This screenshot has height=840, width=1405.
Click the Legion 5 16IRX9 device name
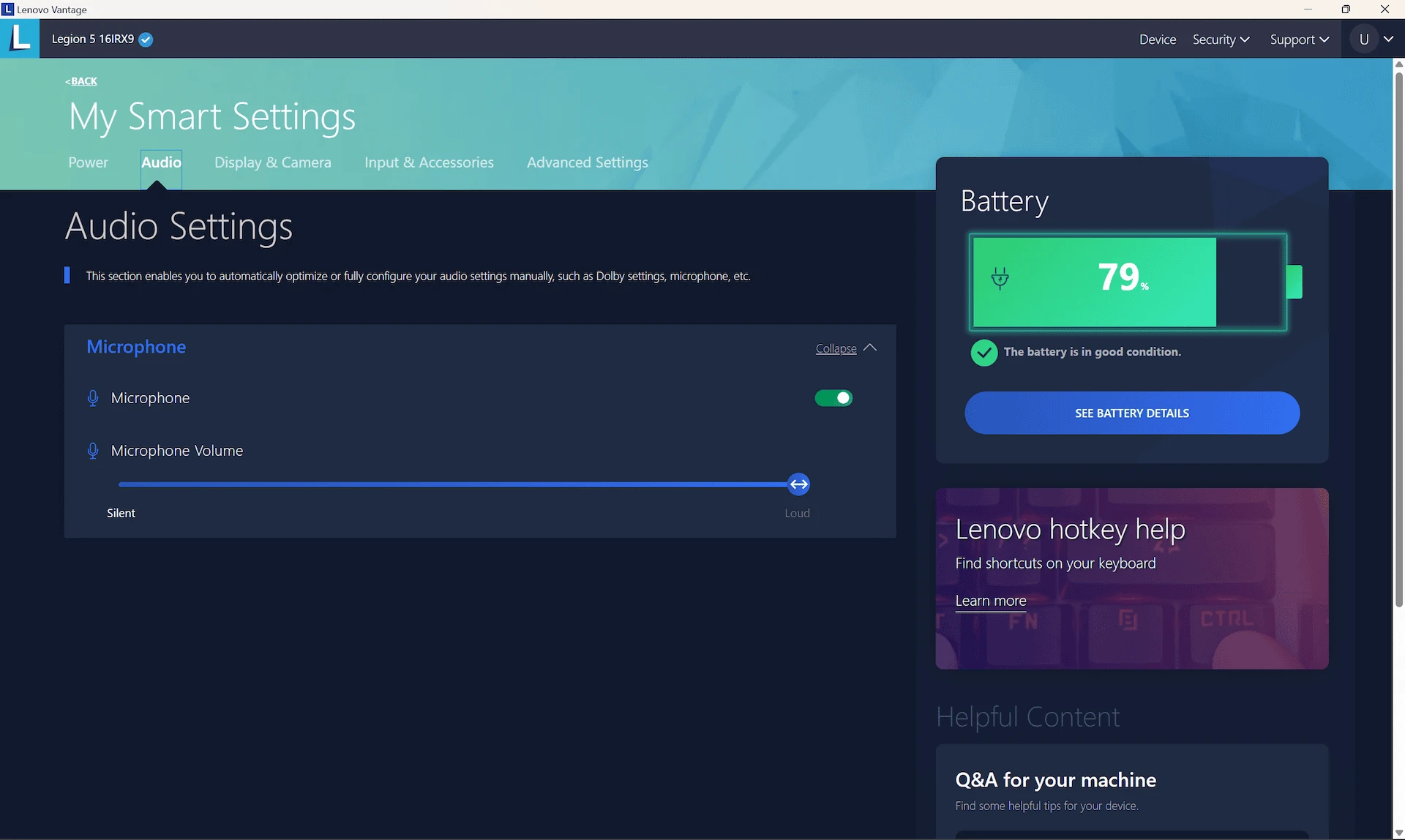(93, 40)
